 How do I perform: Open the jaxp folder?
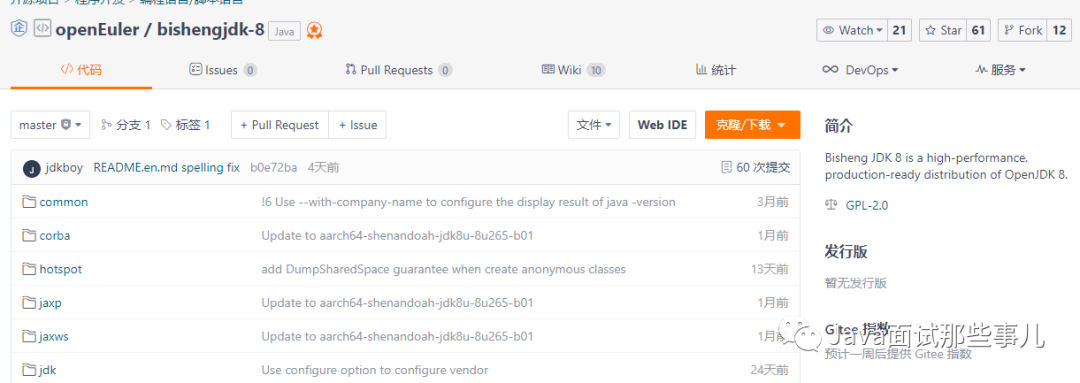[x=51, y=303]
